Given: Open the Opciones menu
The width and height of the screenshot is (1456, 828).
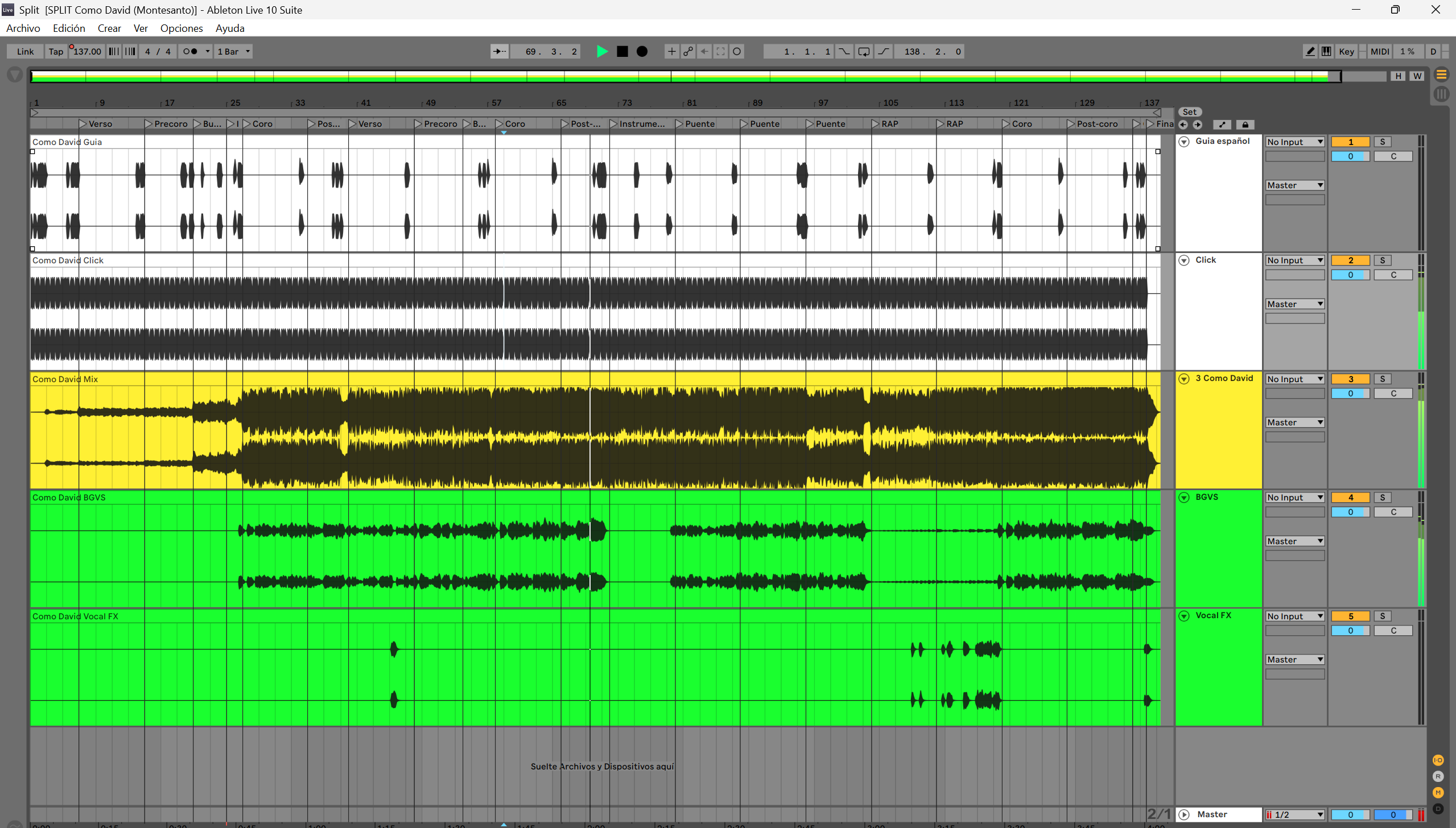Looking at the screenshot, I should pos(181,28).
